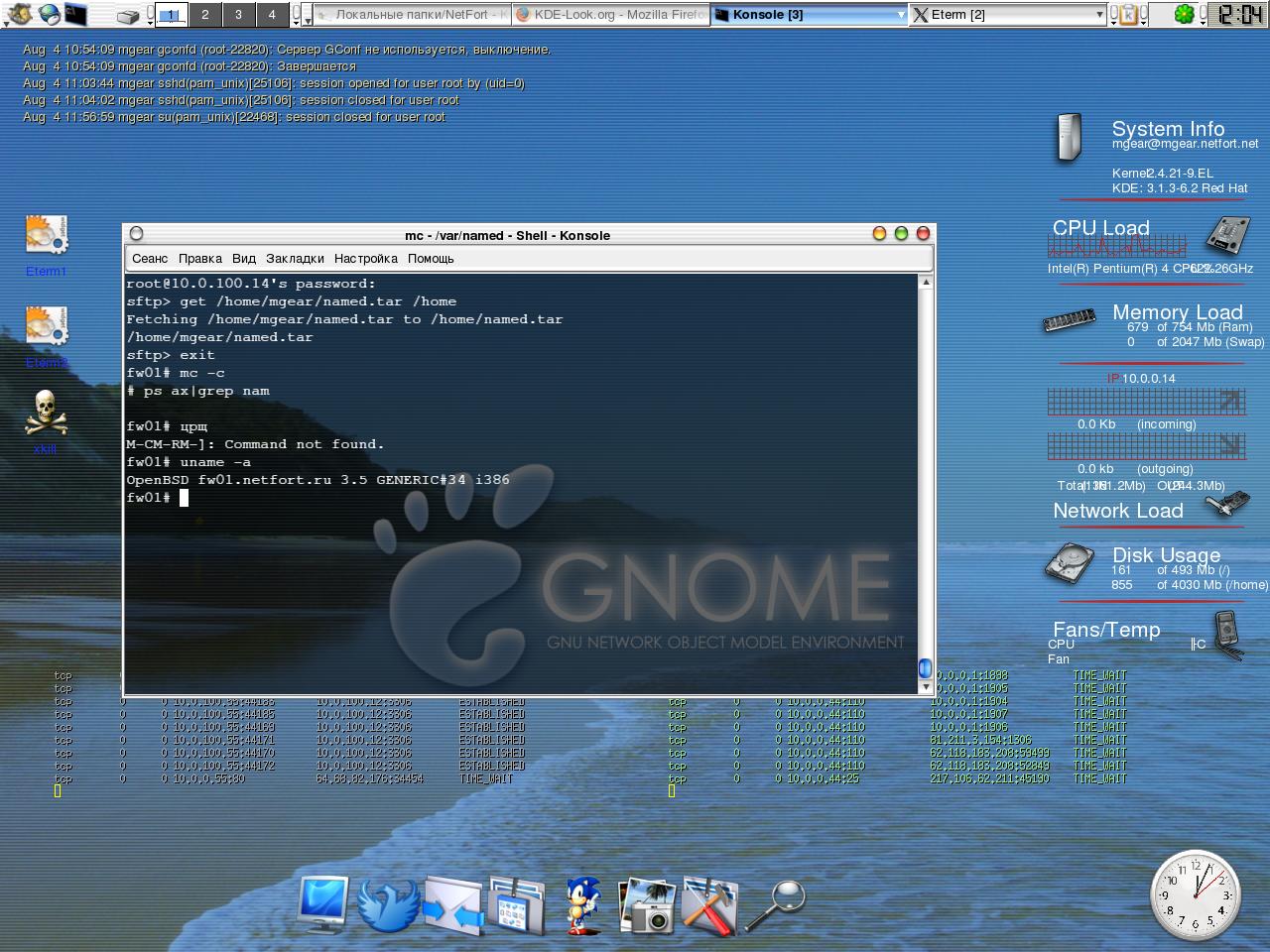The width and height of the screenshot is (1270, 952).
Task: Click the Memory Load RAM stick icon
Action: [x=1069, y=320]
